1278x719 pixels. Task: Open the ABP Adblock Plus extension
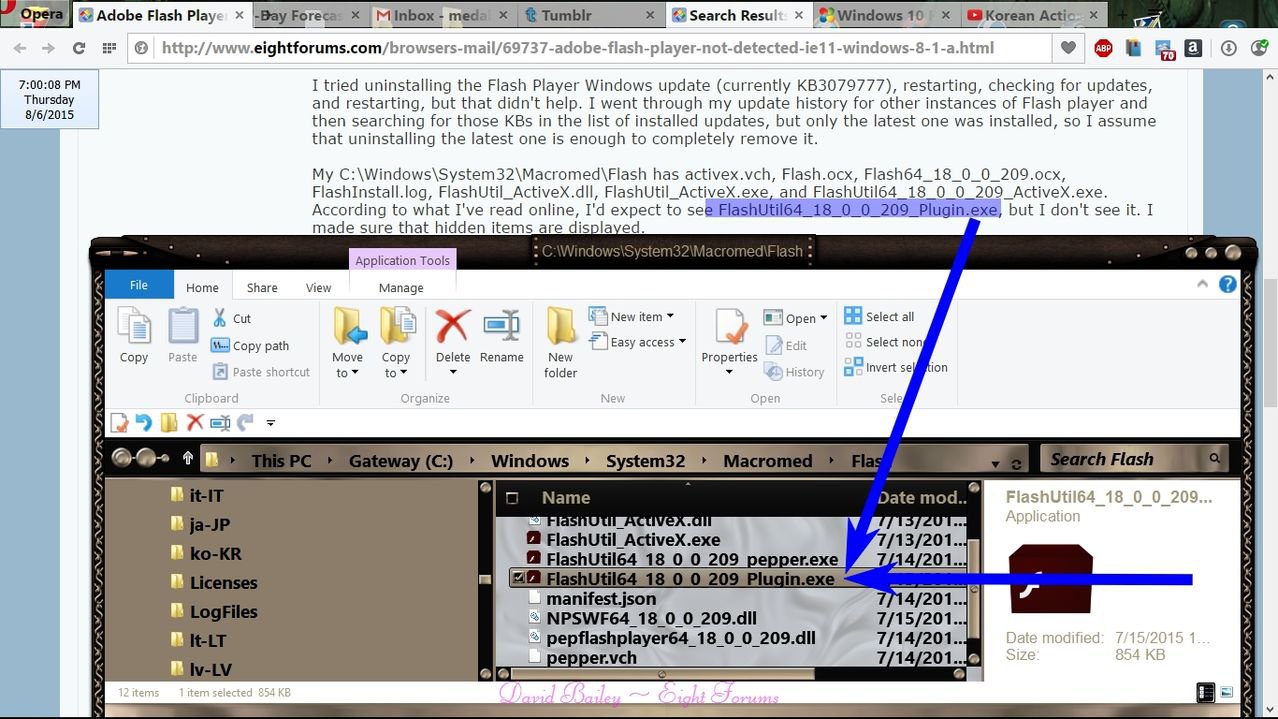click(x=1103, y=48)
